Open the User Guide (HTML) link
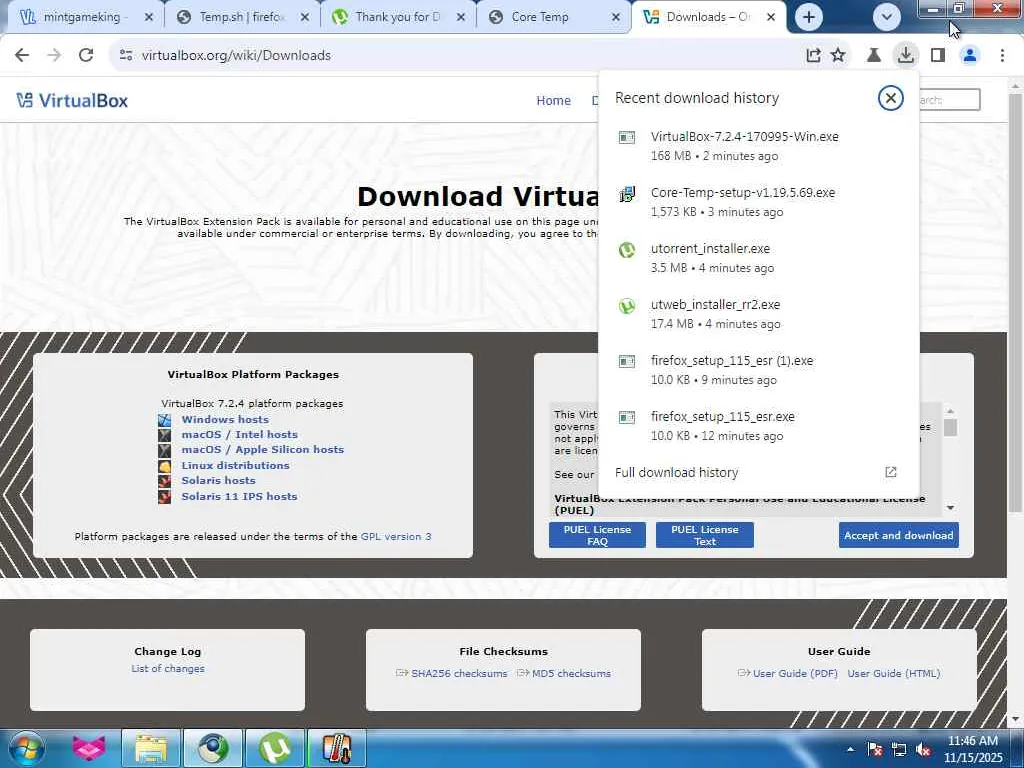This screenshot has height=768, width=1024. 893,673
